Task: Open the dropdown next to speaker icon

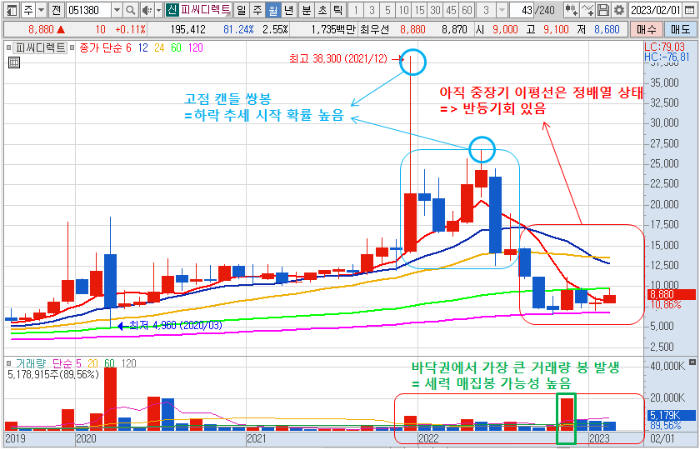Action: [158, 10]
